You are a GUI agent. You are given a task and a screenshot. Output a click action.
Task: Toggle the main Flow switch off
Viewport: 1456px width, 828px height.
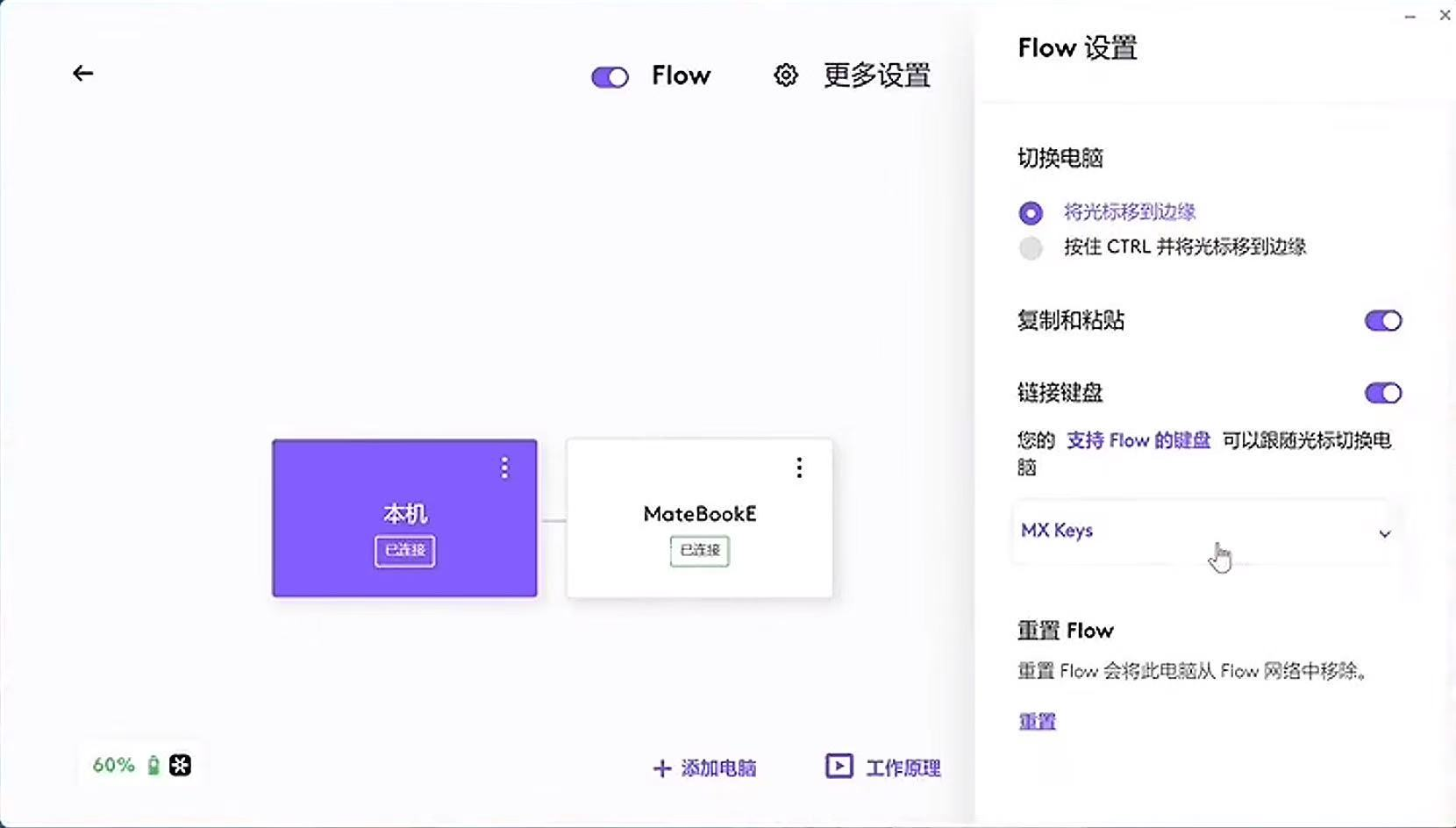click(x=610, y=77)
